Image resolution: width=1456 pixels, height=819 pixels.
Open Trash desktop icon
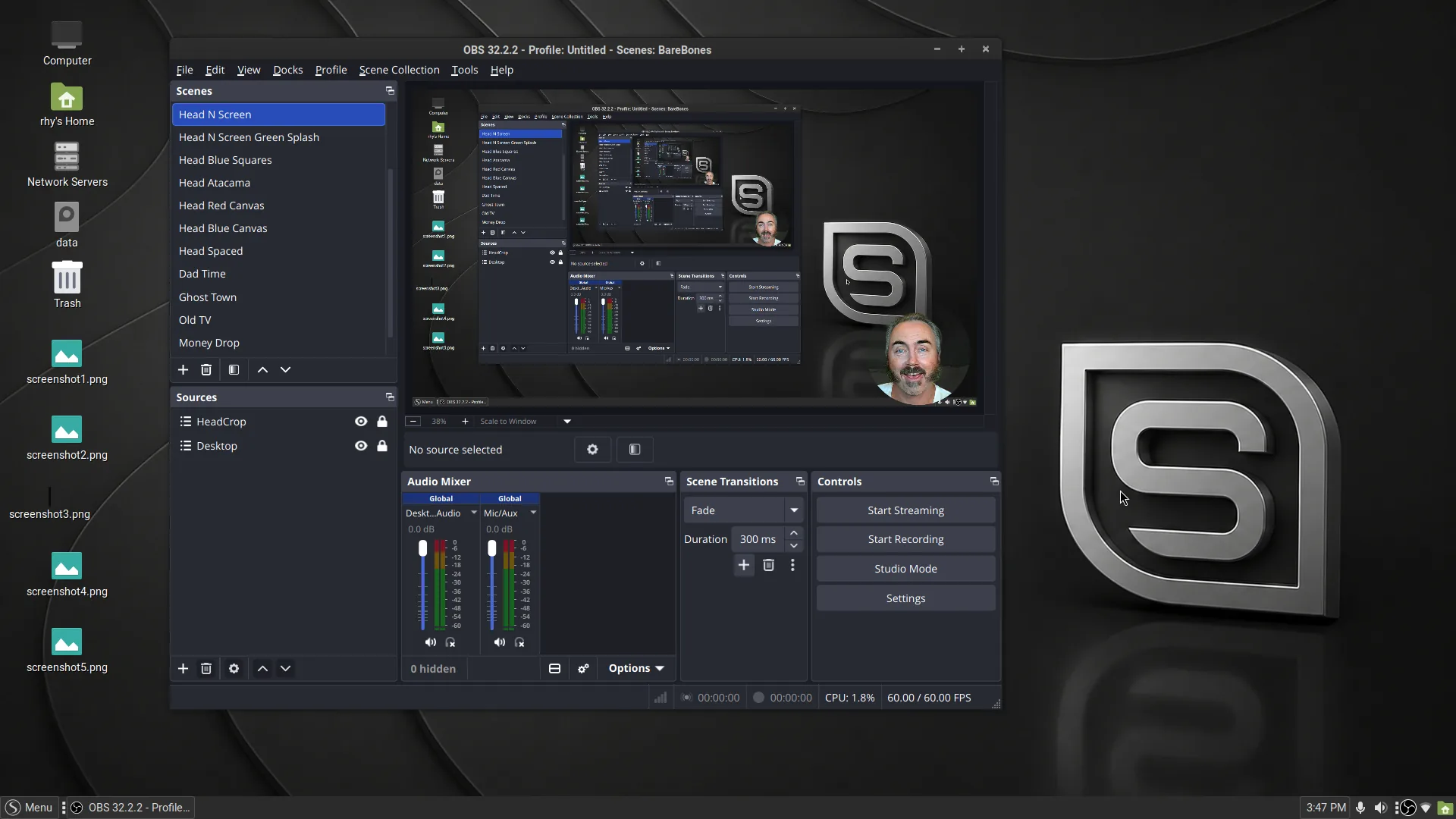click(67, 285)
